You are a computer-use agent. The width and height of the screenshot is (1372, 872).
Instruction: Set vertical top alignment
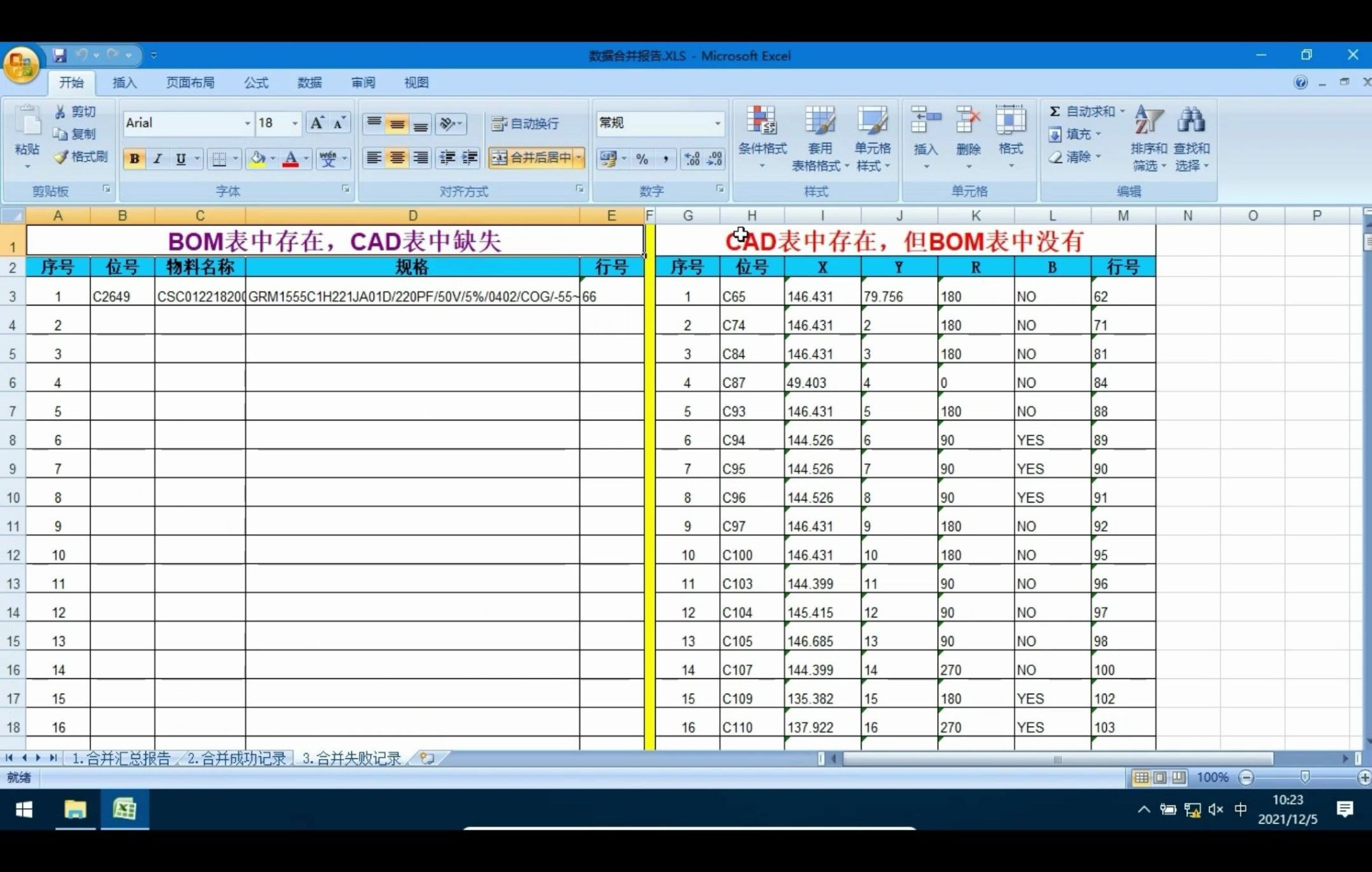pyautogui.click(x=374, y=123)
